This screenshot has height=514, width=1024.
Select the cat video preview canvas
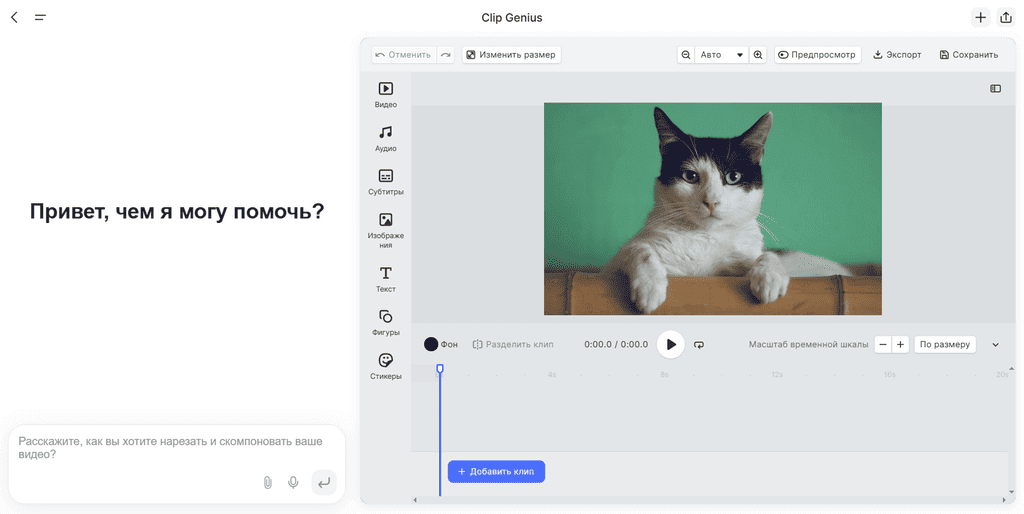tap(712, 208)
